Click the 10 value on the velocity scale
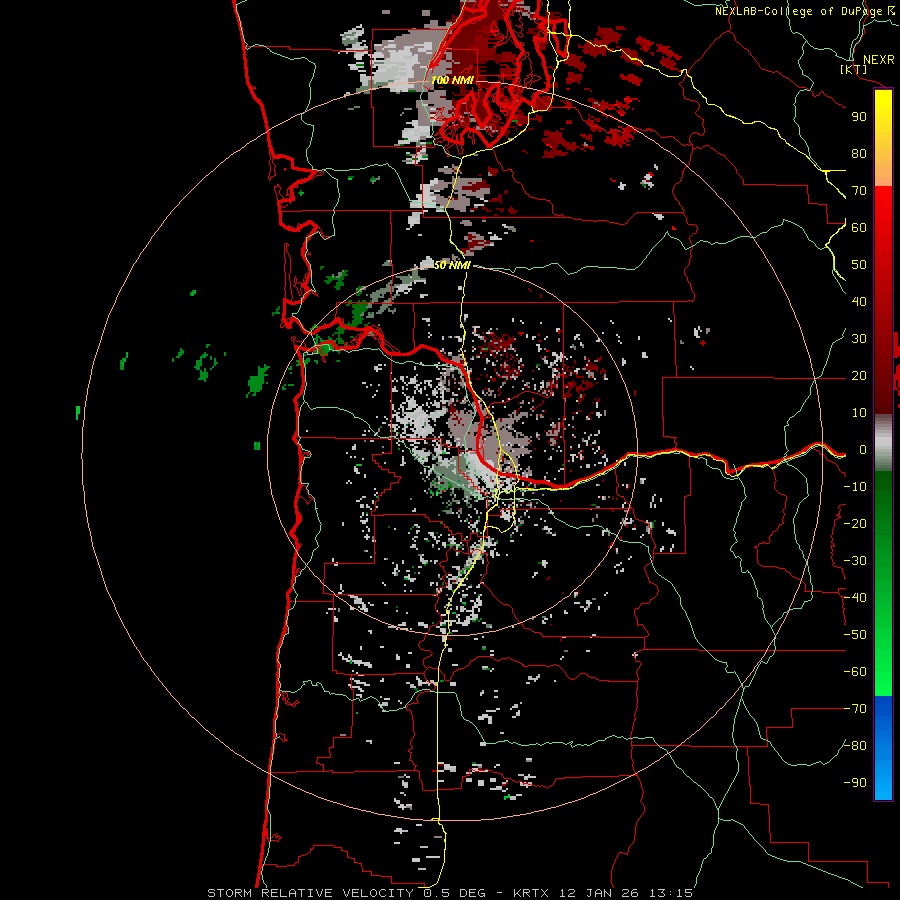Viewport: 900px width, 900px height. [x=859, y=413]
